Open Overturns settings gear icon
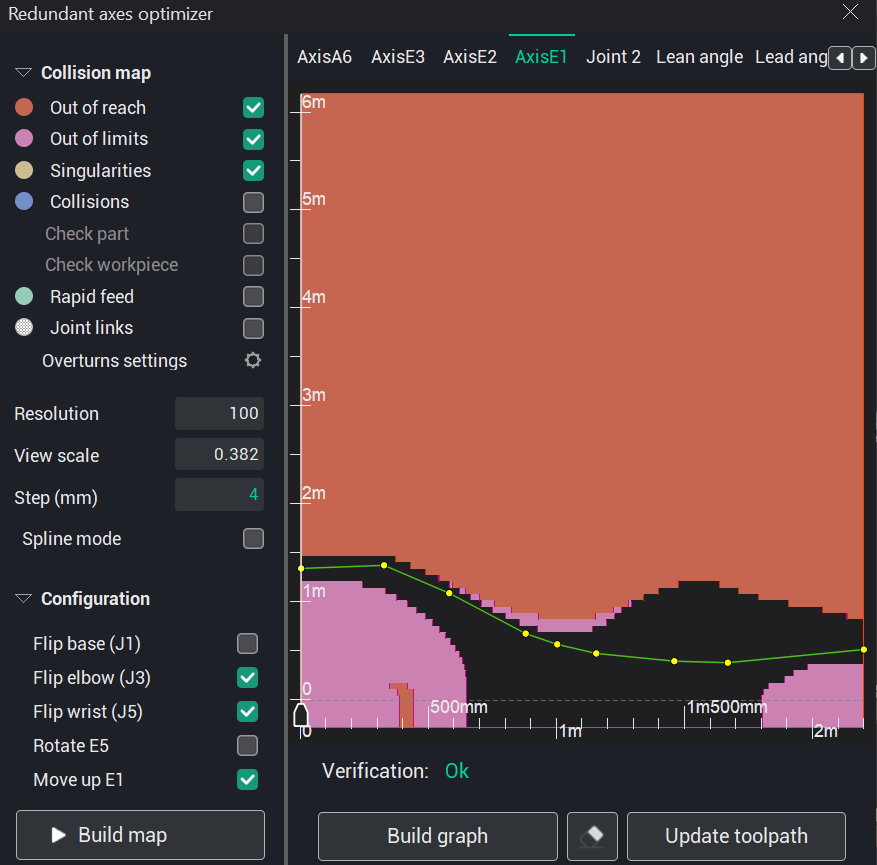877x865 pixels. (x=253, y=360)
